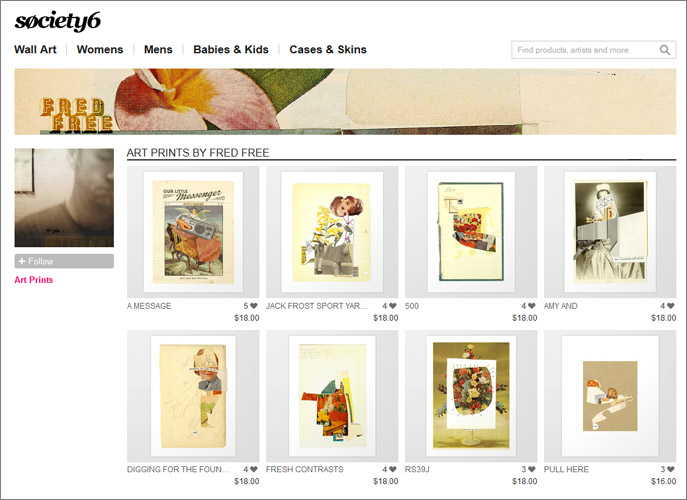
Task: Click the search magnifier icon
Action: click(665, 50)
